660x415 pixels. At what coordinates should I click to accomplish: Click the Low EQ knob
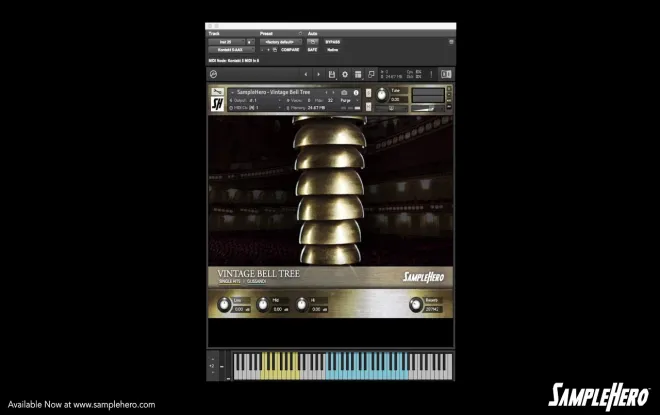(224, 304)
